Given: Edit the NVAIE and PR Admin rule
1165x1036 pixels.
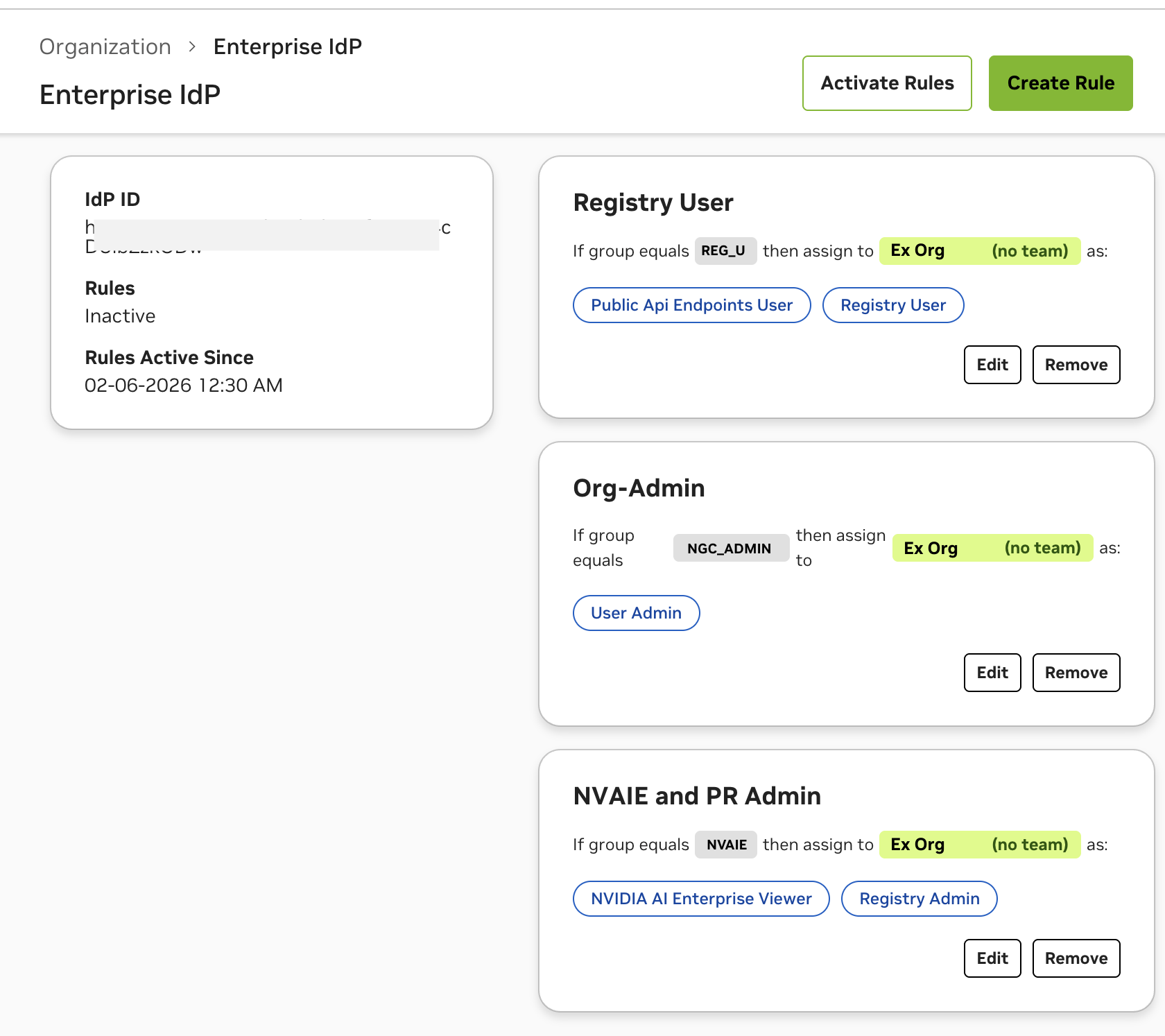Looking at the screenshot, I should (992, 958).
